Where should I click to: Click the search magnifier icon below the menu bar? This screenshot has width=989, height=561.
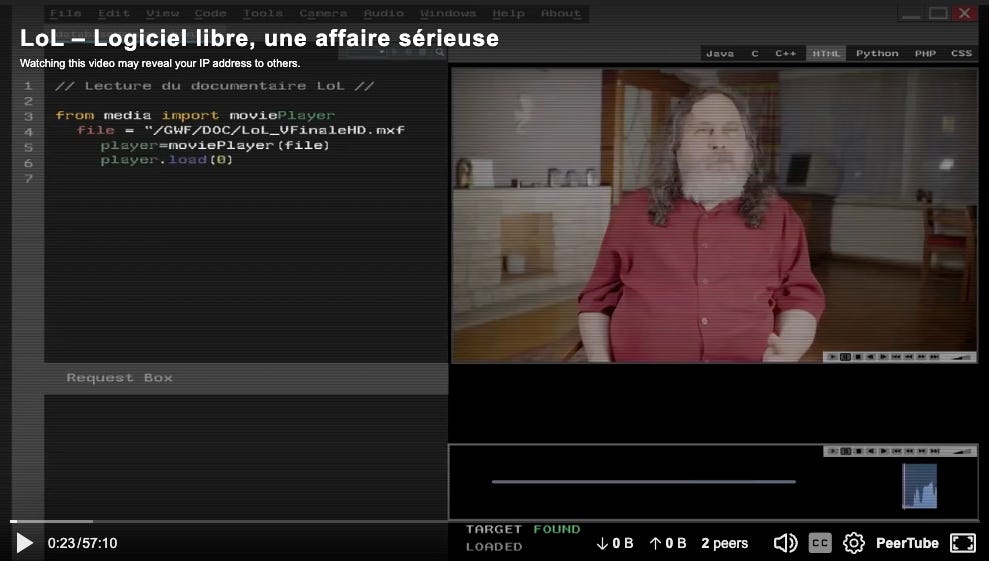(440, 52)
